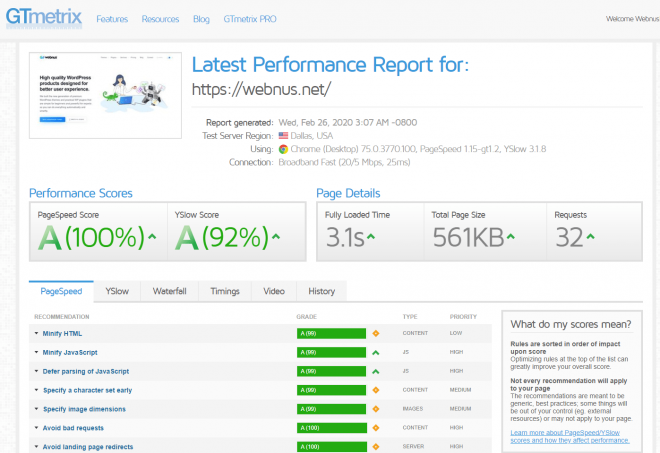The image size is (660, 453).
Task: Click the arrow next to PageSpeed Score
Action: click(152, 237)
